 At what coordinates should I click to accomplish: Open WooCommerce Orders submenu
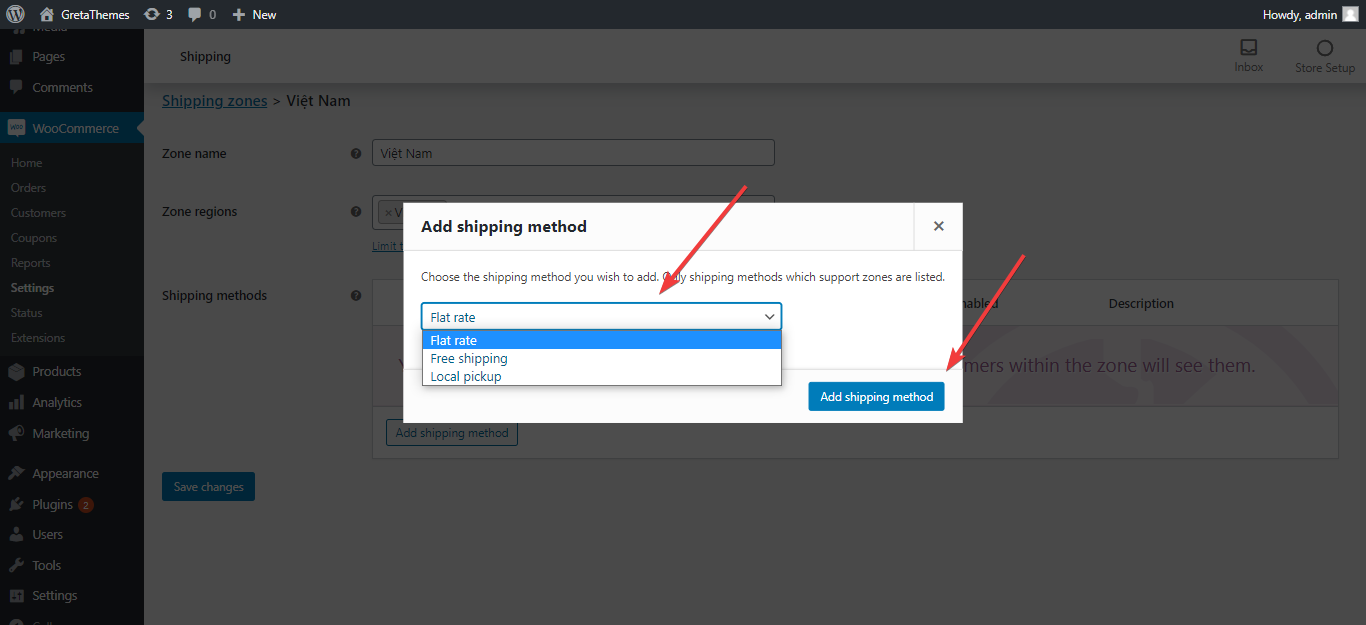click(x=28, y=188)
